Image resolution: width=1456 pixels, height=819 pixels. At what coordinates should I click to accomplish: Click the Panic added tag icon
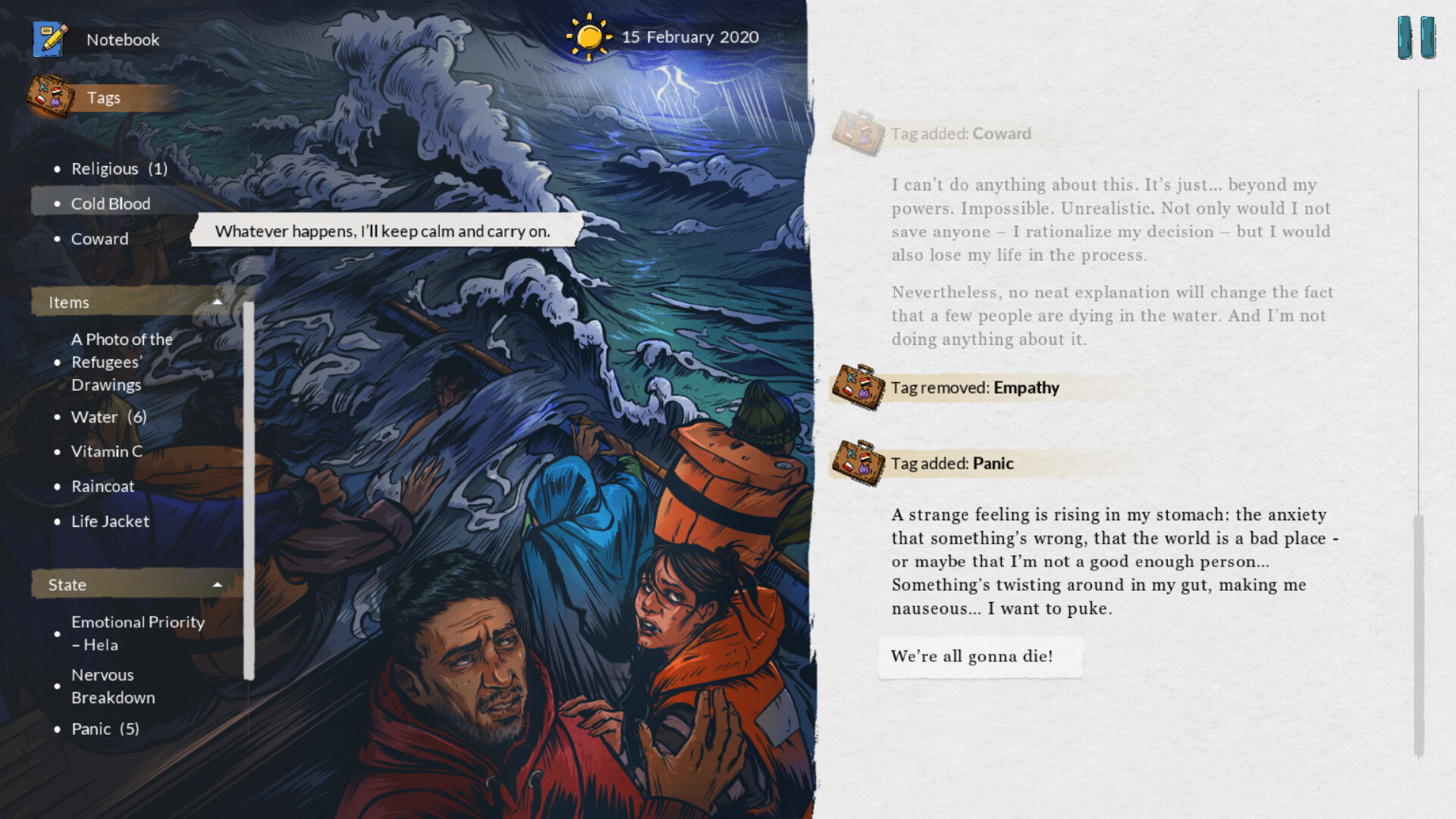(857, 462)
